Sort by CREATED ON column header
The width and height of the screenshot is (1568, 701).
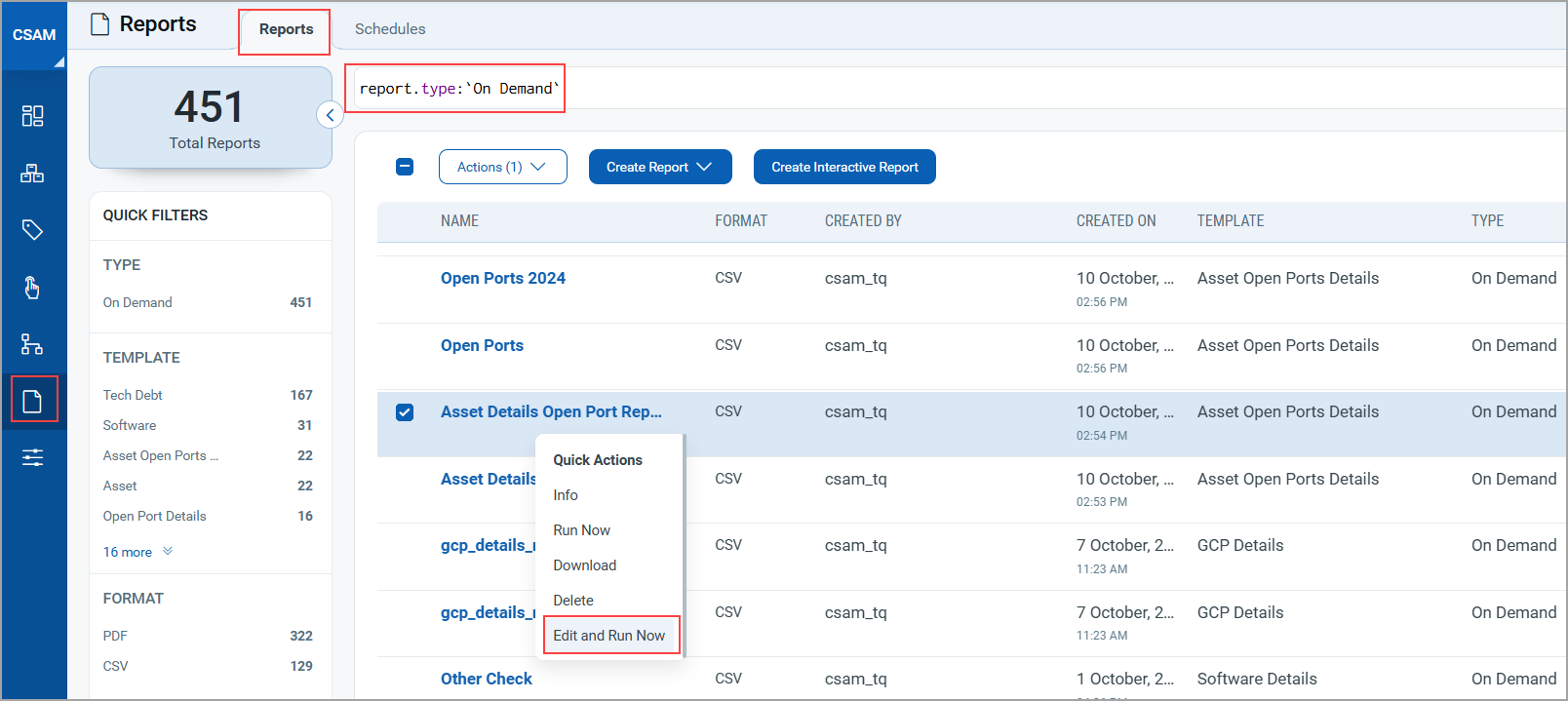(1116, 221)
